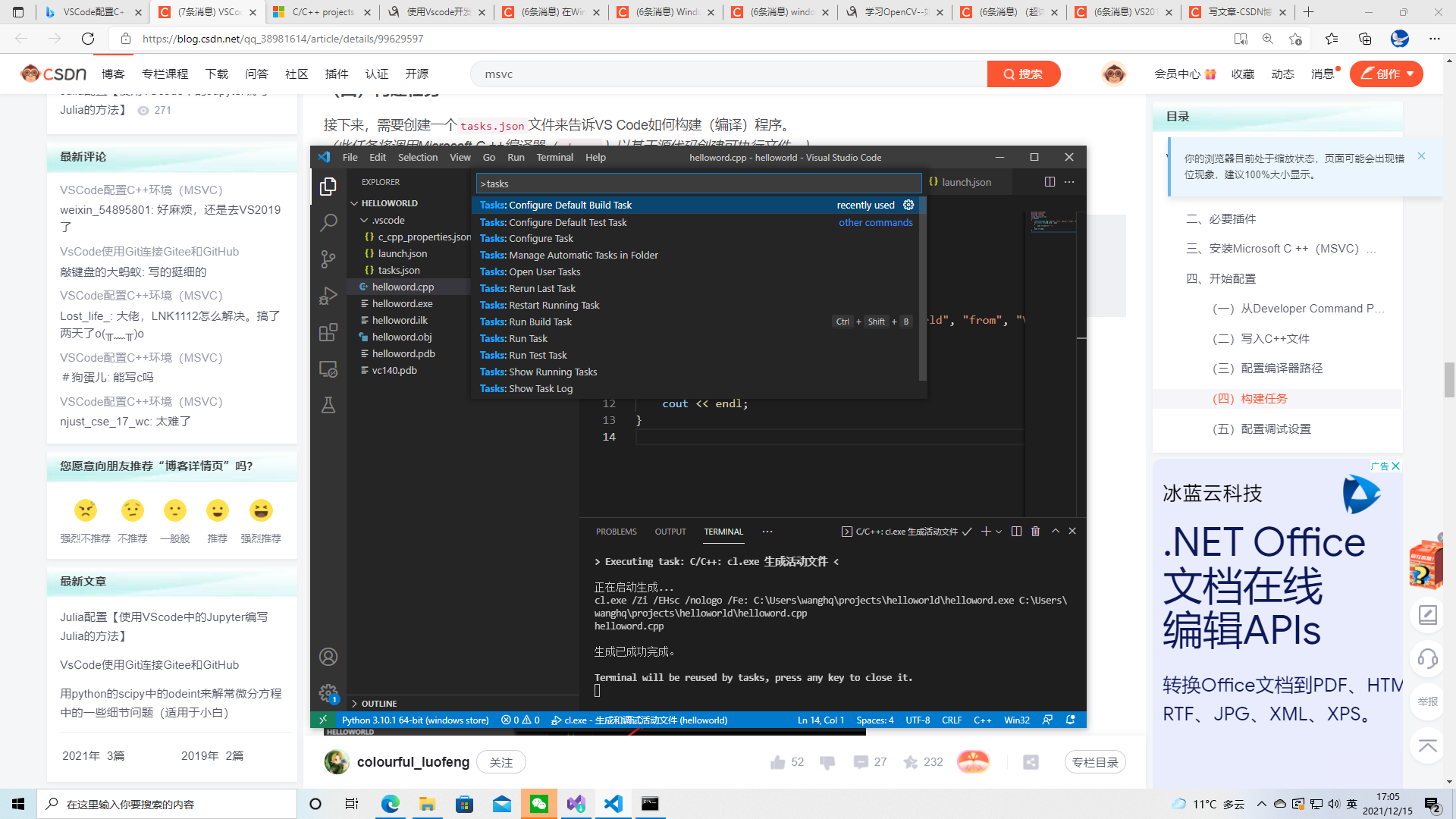1456x819 pixels.
Task: Open the File menu in VS Code
Action: click(x=350, y=158)
